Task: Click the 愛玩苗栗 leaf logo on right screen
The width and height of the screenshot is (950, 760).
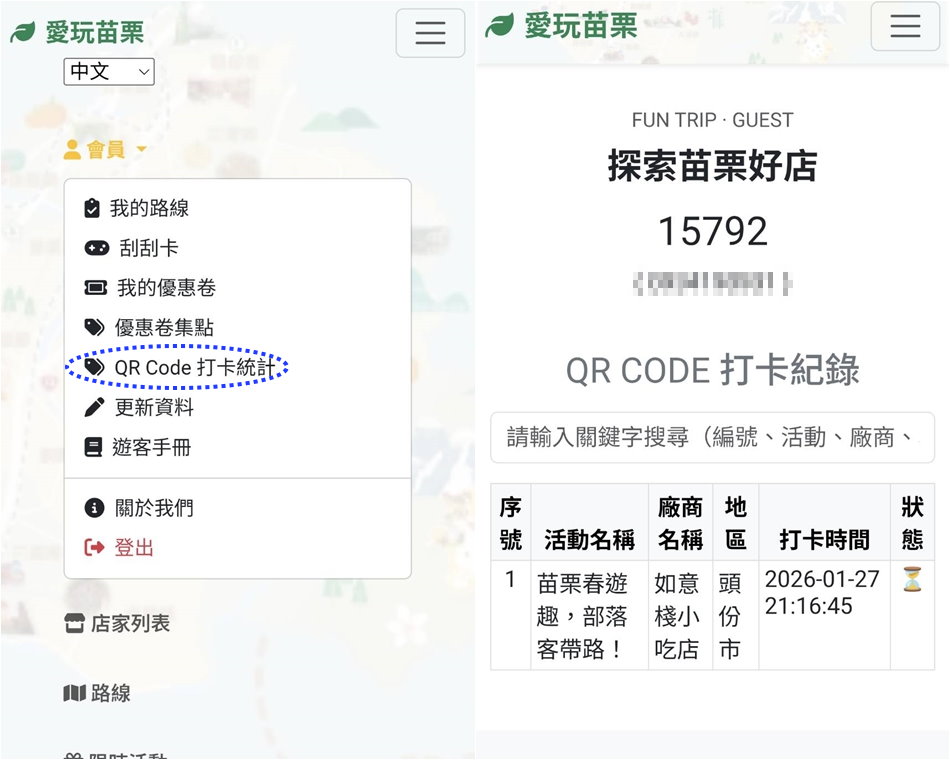Action: click(500, 26)
